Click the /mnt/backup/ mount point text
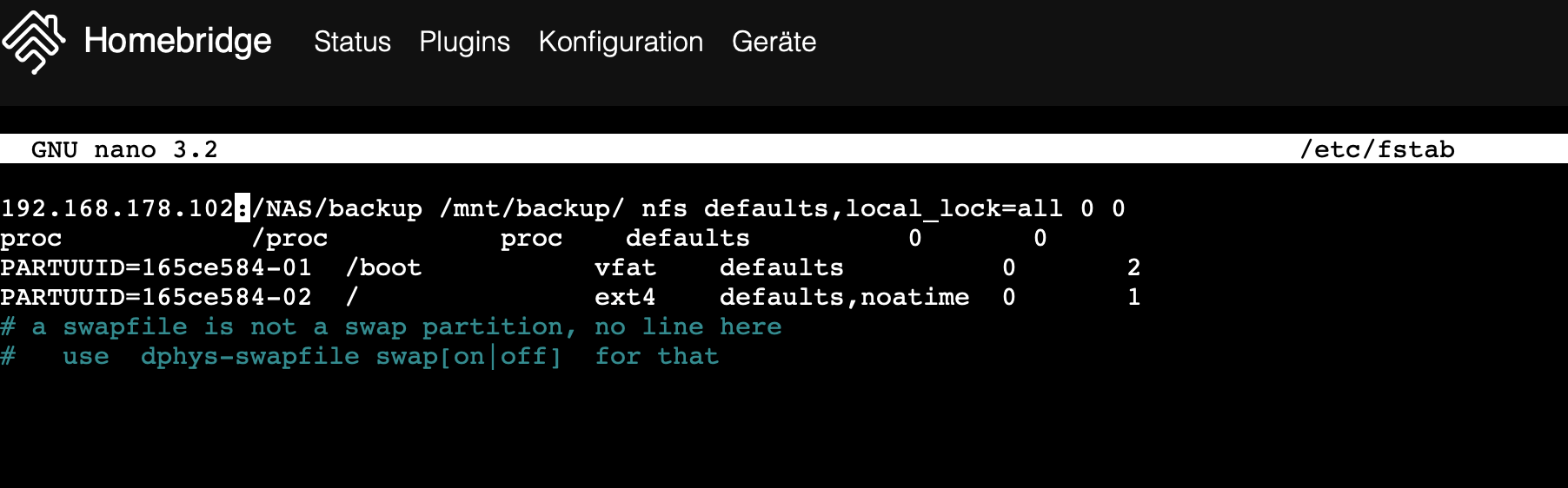This screenshot has height=488, width=1568. coord(532,208)
